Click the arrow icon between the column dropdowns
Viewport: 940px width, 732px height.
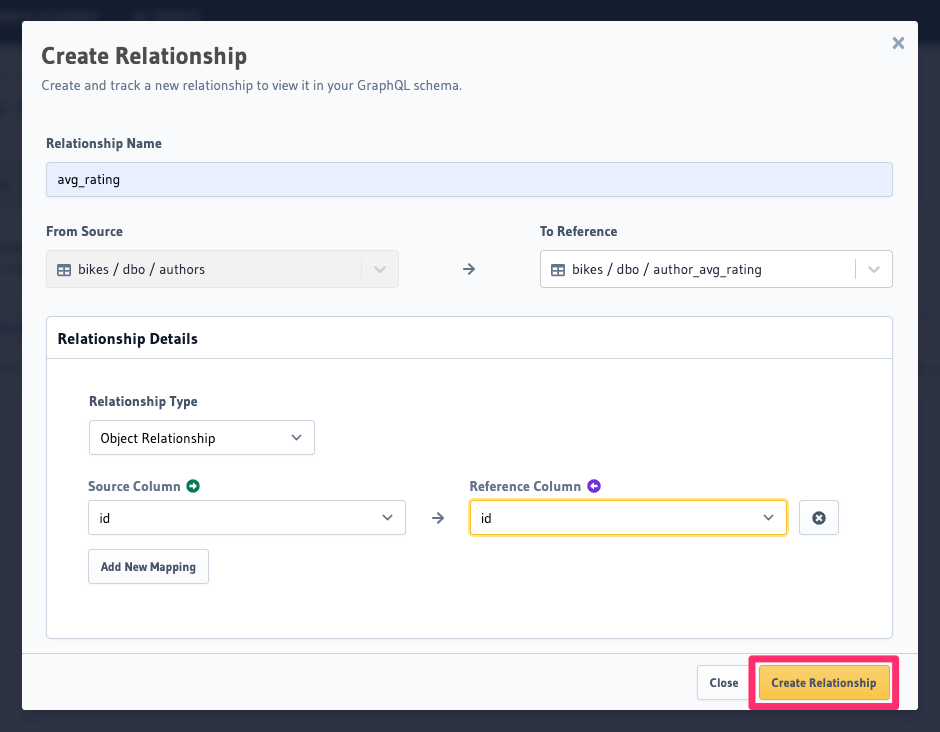pos(437,517)
